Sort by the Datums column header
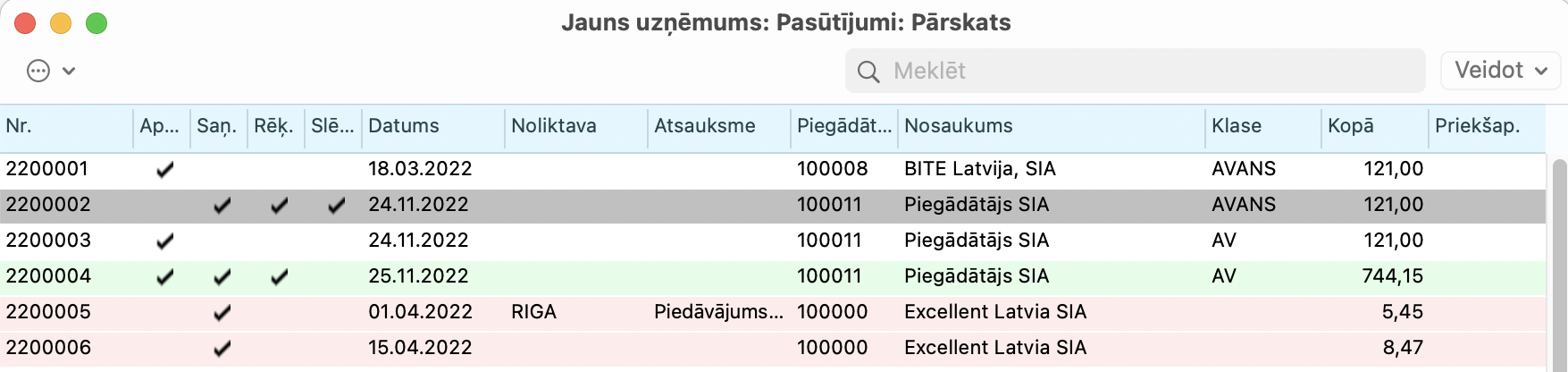The height and width of the screenshot is (372, 1568). 432,126
